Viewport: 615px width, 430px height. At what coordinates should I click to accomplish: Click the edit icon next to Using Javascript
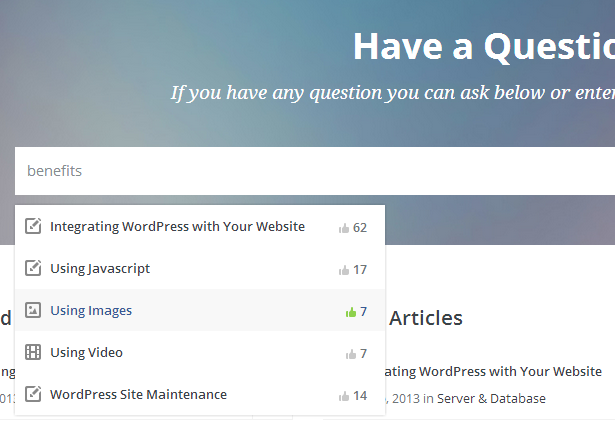[33, 269]
